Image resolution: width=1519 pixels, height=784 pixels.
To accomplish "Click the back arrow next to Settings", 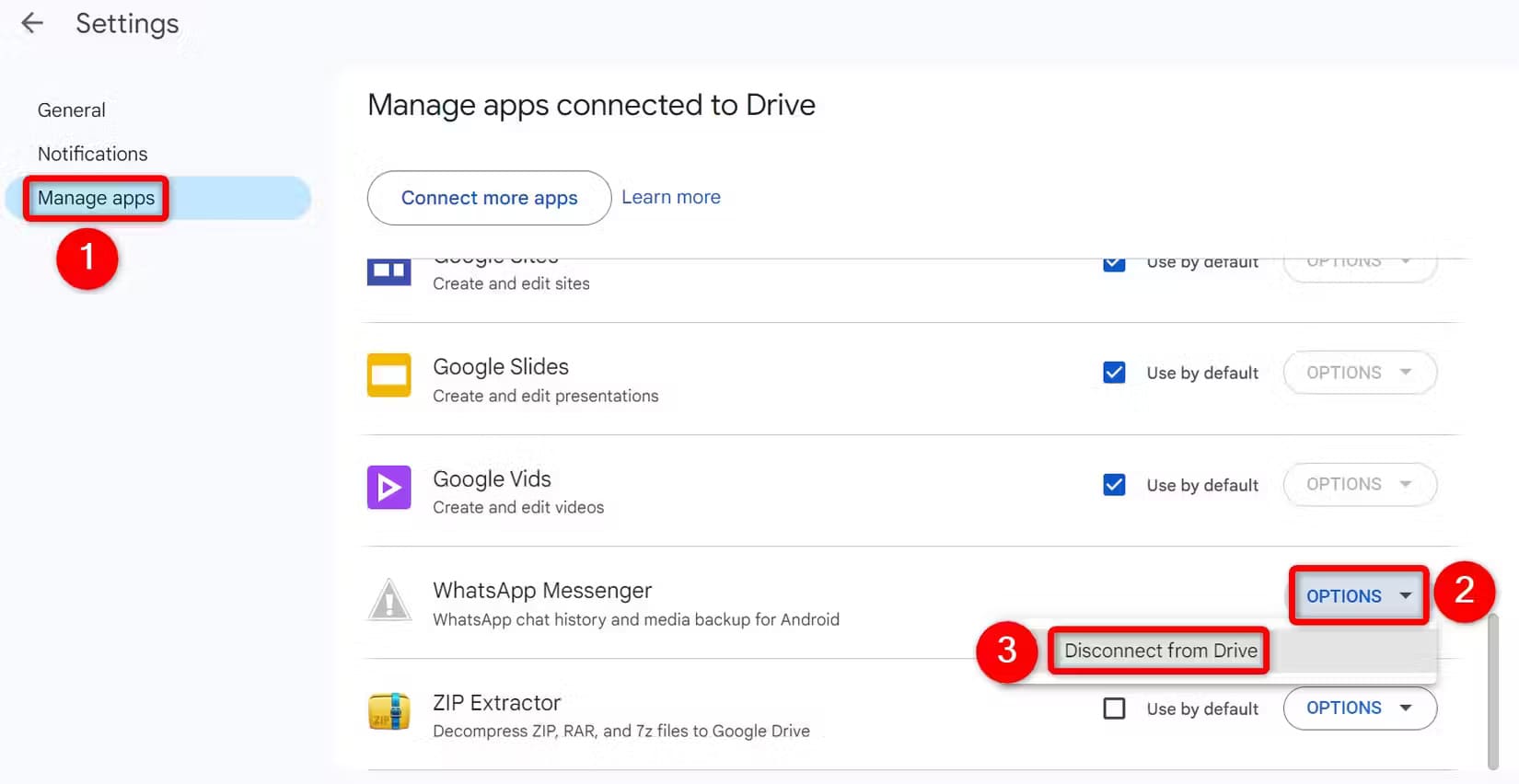I will [32, 23].
